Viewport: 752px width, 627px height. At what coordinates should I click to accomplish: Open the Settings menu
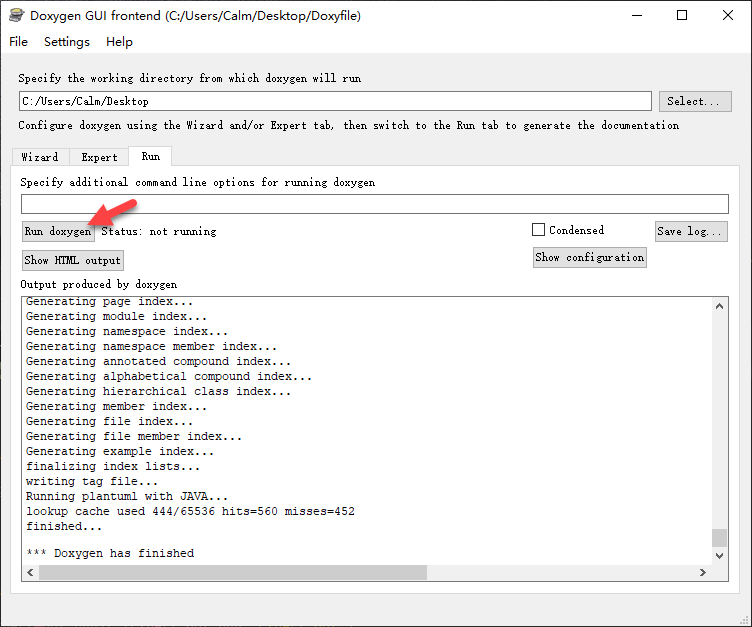pos(67,42)
